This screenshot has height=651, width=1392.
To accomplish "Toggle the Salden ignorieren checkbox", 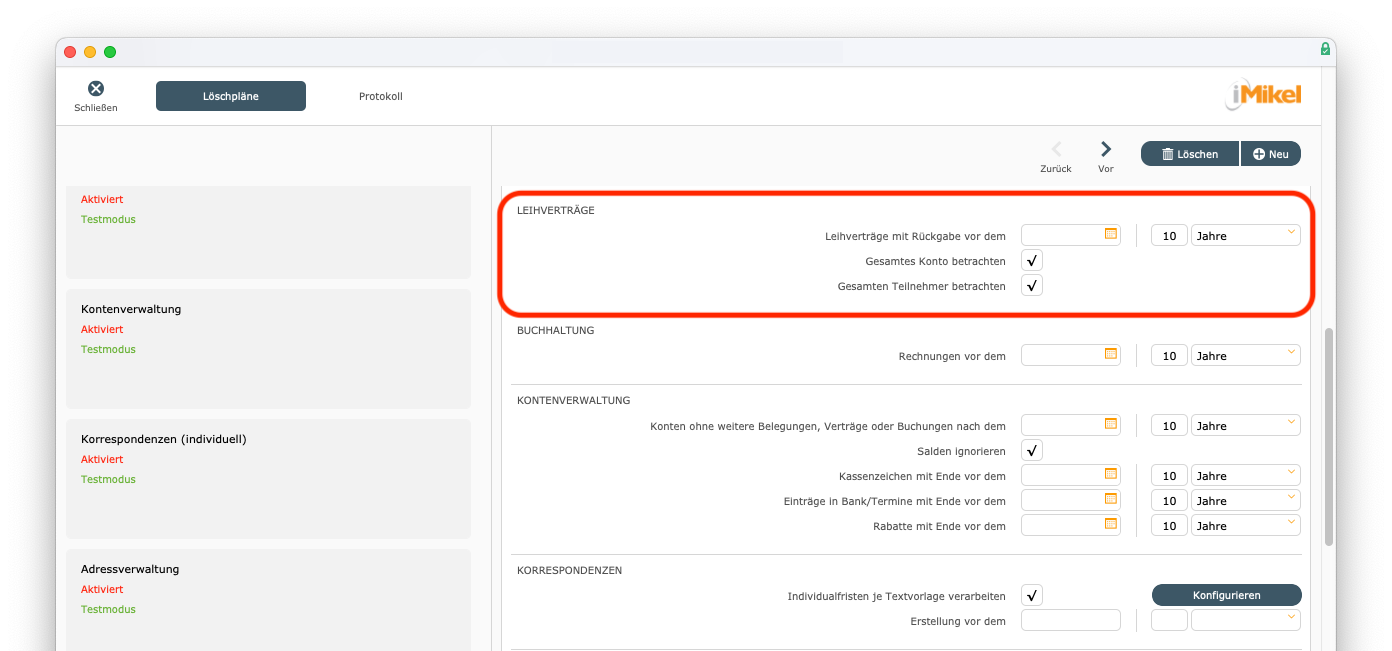I will click(1032, 451).
